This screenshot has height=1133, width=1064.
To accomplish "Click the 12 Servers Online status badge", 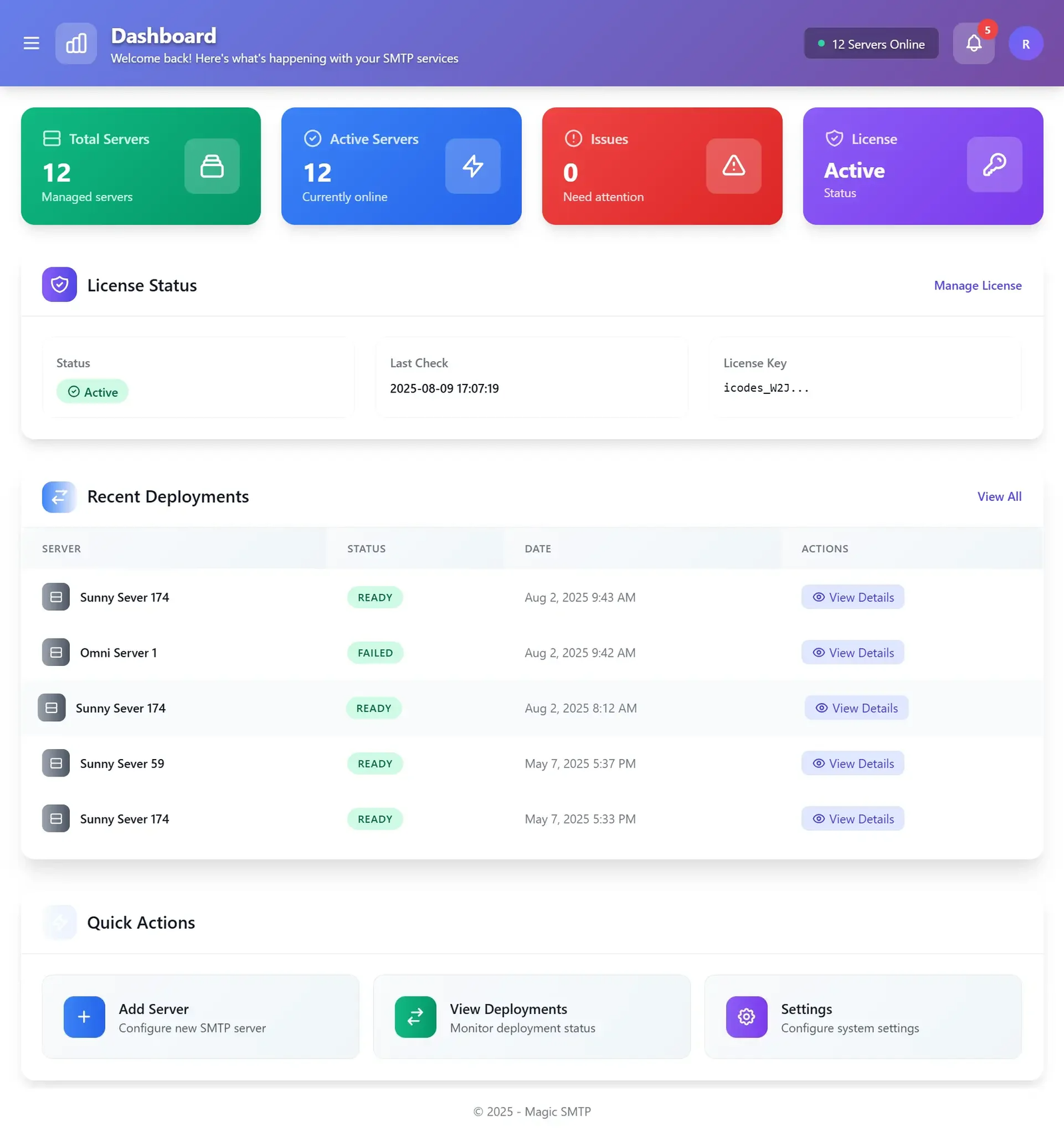I will (871, 43).
